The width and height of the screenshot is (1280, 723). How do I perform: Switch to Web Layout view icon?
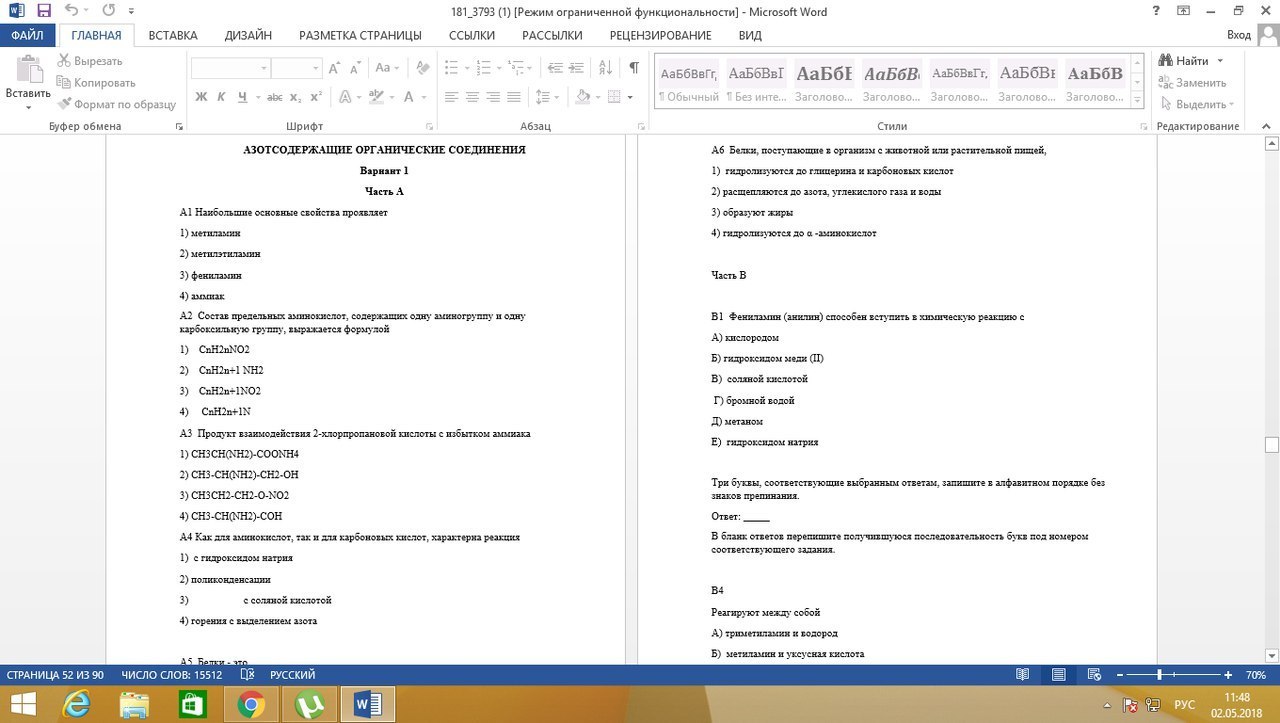(1095, 675)
